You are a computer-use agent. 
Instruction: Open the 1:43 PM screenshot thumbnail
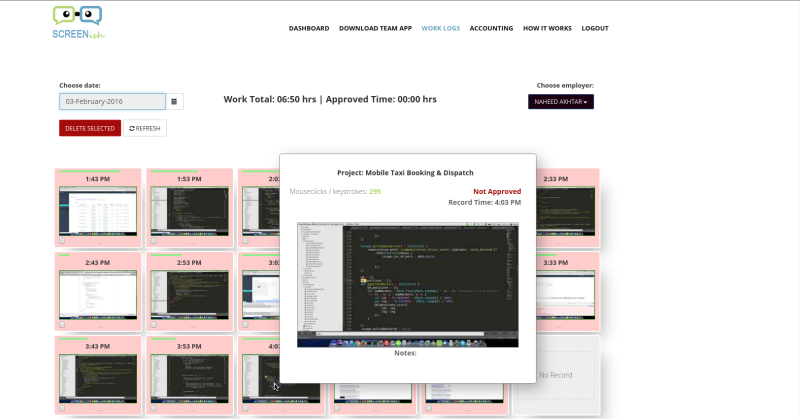click(x=98, y=211)
